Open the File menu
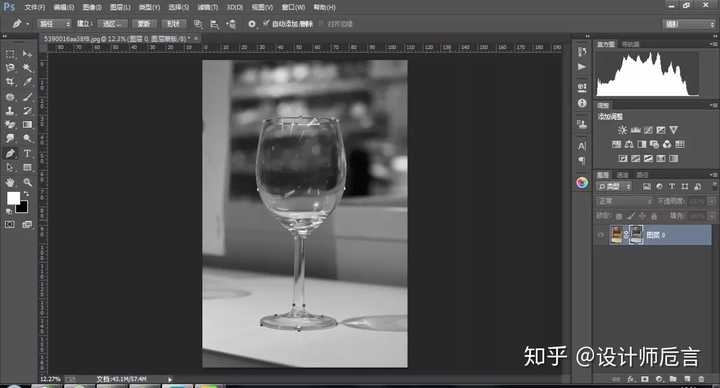Image resolution: width=720 pixels, height=388 pixels. pos(34,7)
